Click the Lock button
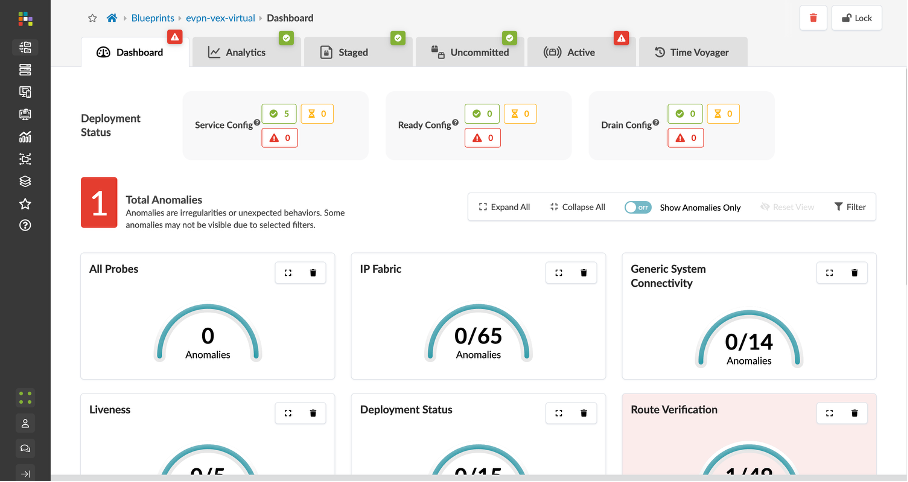 pyautogui.click(x=857, y=18)
